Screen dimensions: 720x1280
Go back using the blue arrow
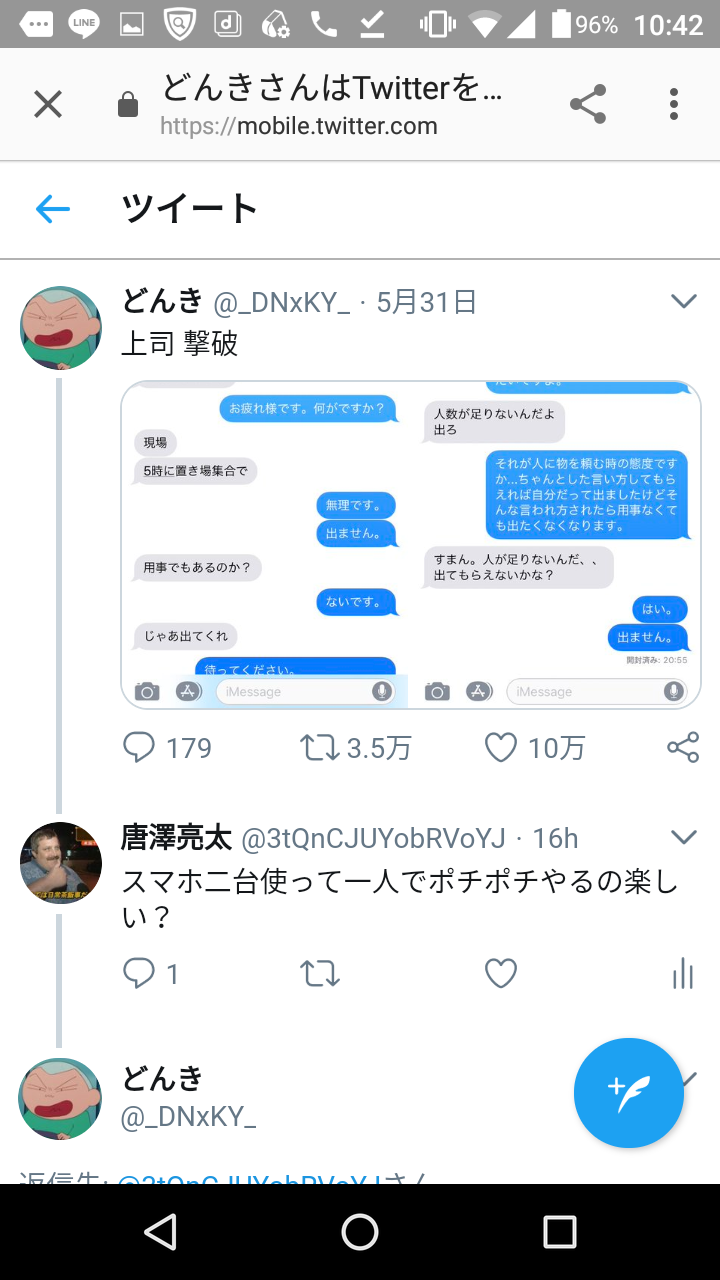[53, 209]
